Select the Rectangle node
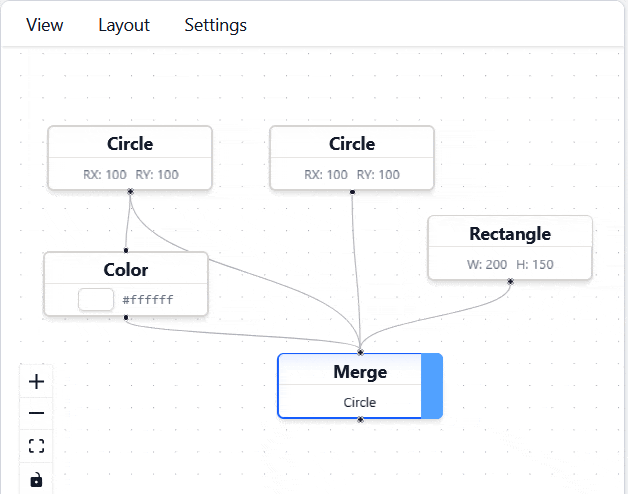 tap(509, 234)
